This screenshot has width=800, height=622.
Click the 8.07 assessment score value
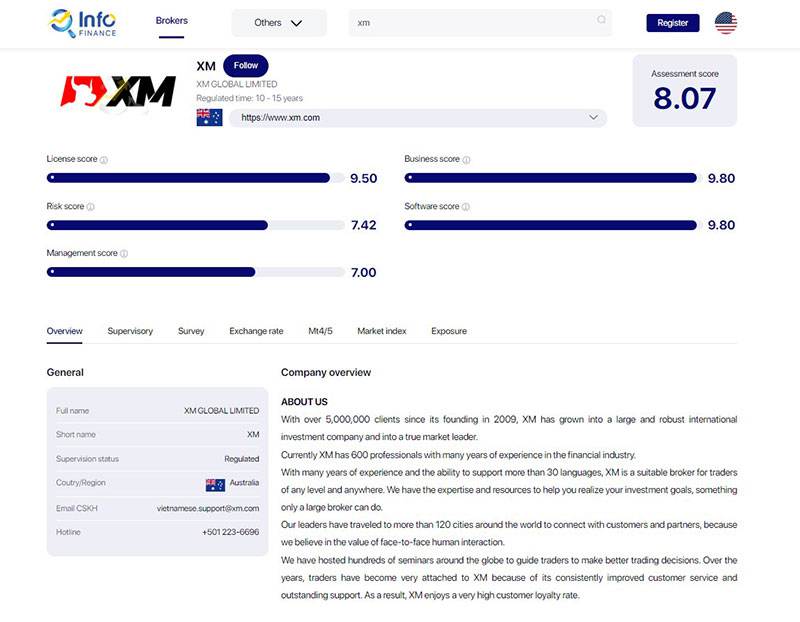[x=685, y=98]
